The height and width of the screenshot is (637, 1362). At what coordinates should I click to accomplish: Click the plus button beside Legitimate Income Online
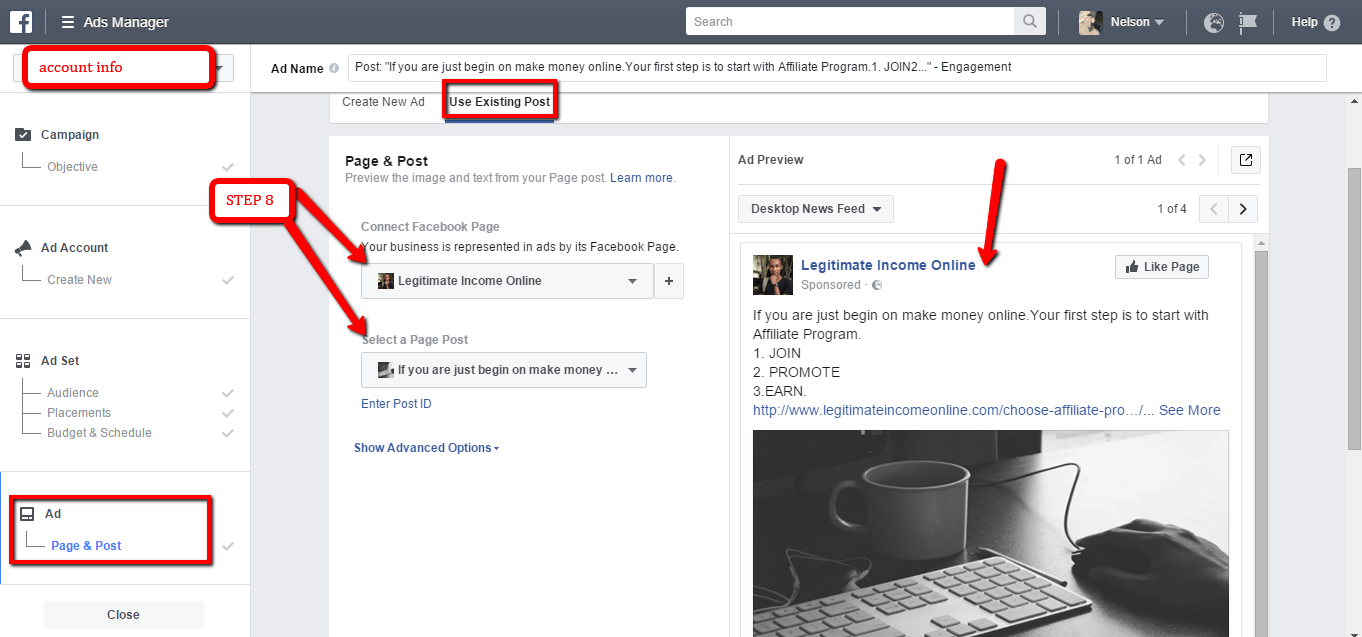pos(669,281)
